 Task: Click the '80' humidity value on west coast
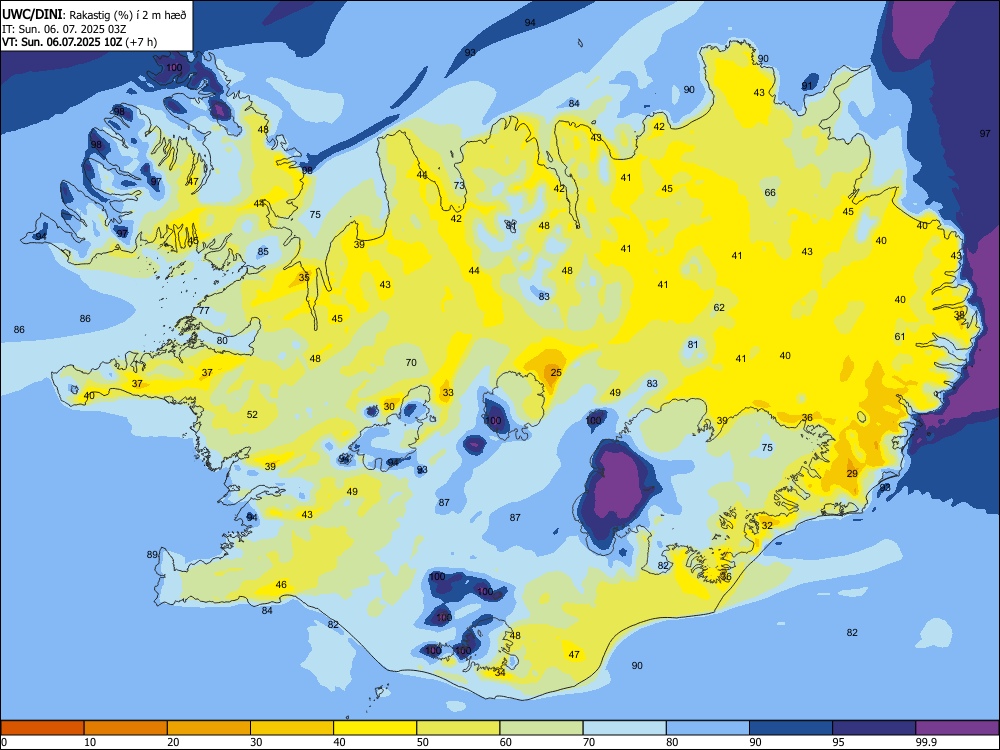point(221,341)
